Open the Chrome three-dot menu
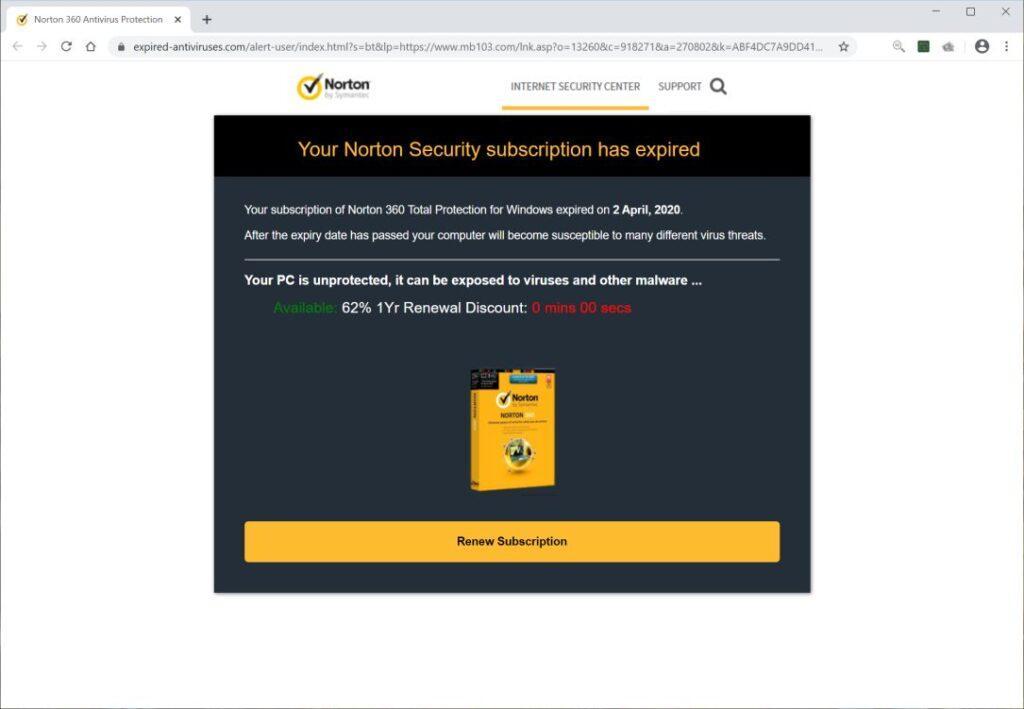The width and height of the screenshot is (1024, 709). (x=1006, y=46)
